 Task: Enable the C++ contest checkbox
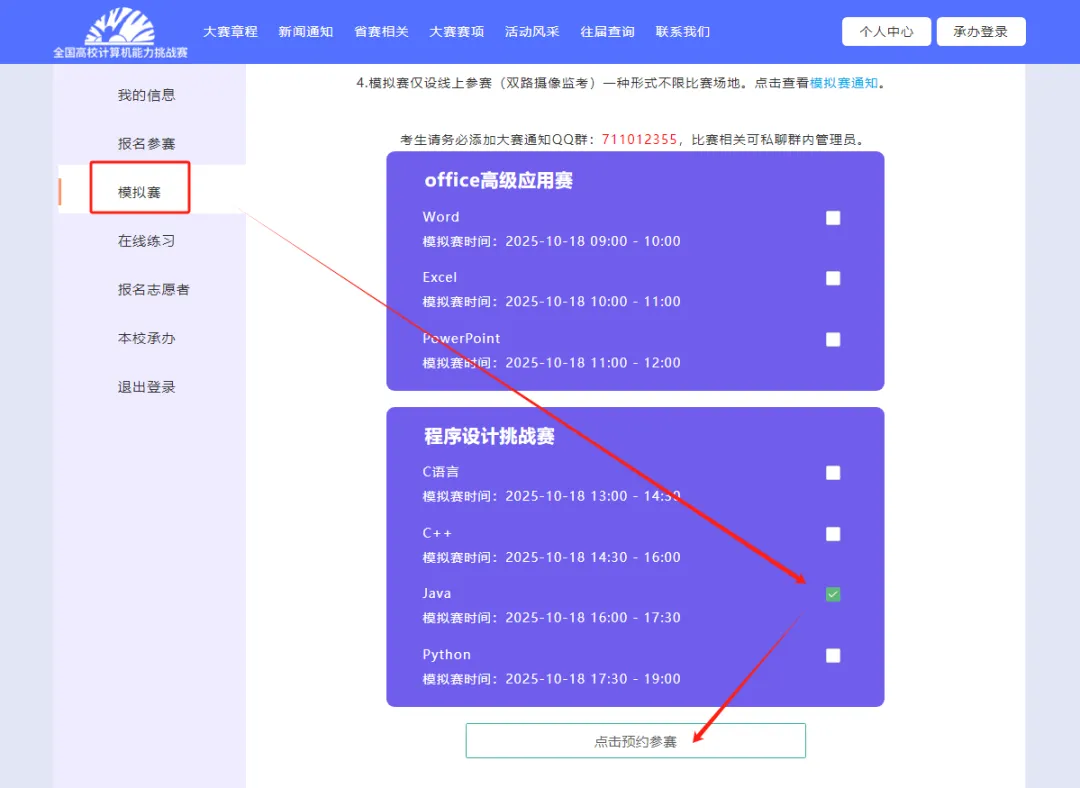[x=833, y=534]
